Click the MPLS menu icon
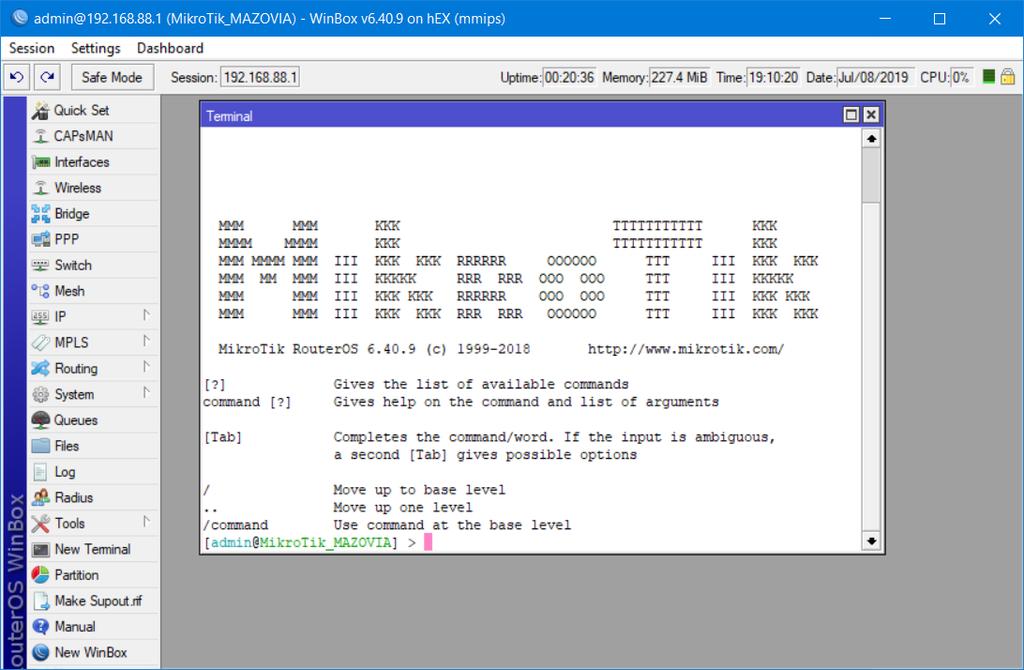Image resolution: width=1024 pixels, height=670 pixels. (x=40, y=342)
